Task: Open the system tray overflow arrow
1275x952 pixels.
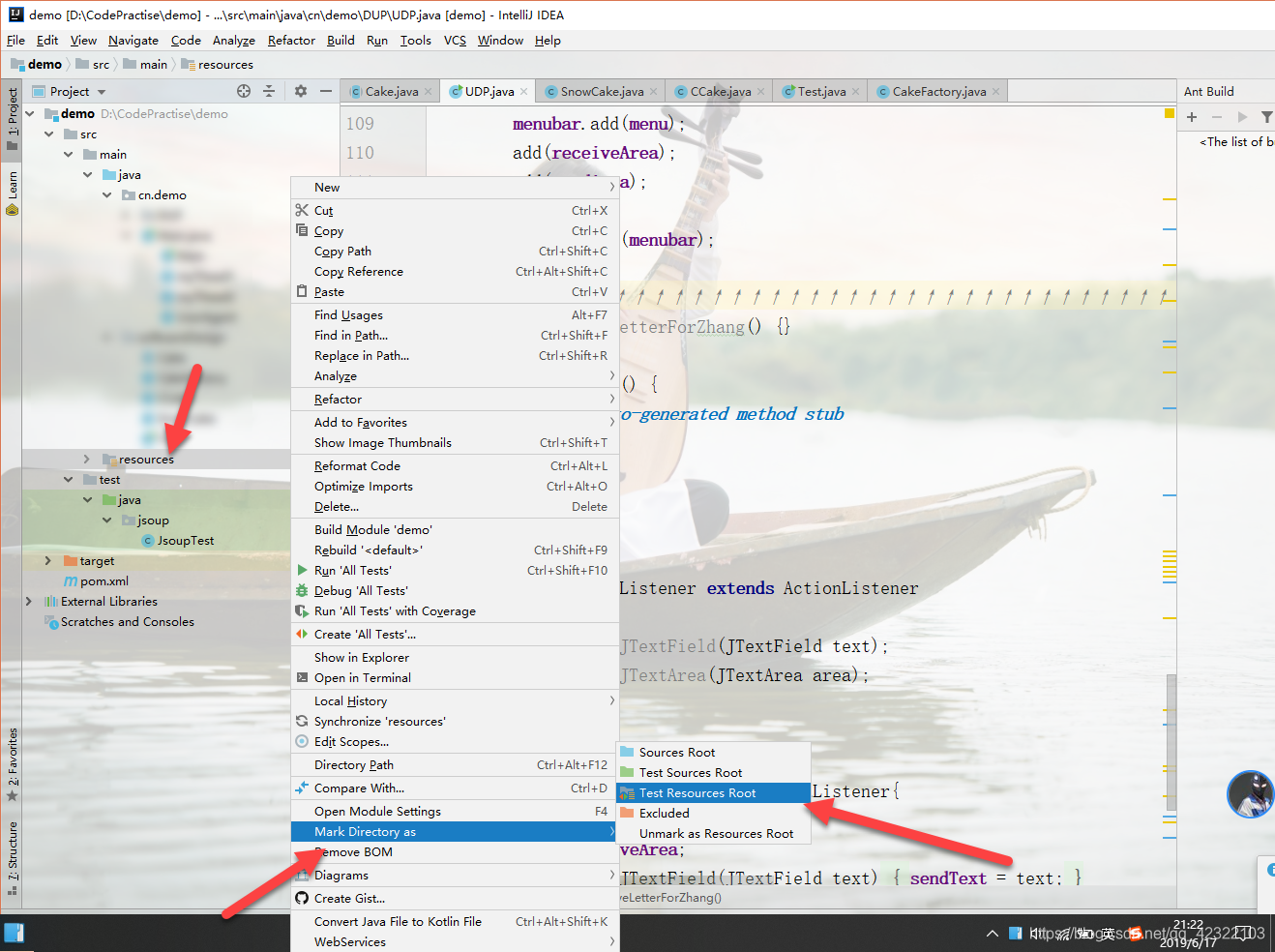Action: [992, 934]
